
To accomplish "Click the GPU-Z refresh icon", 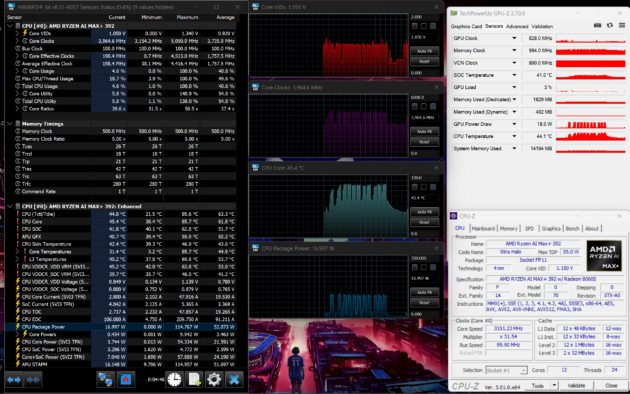I will pos(610,25).
